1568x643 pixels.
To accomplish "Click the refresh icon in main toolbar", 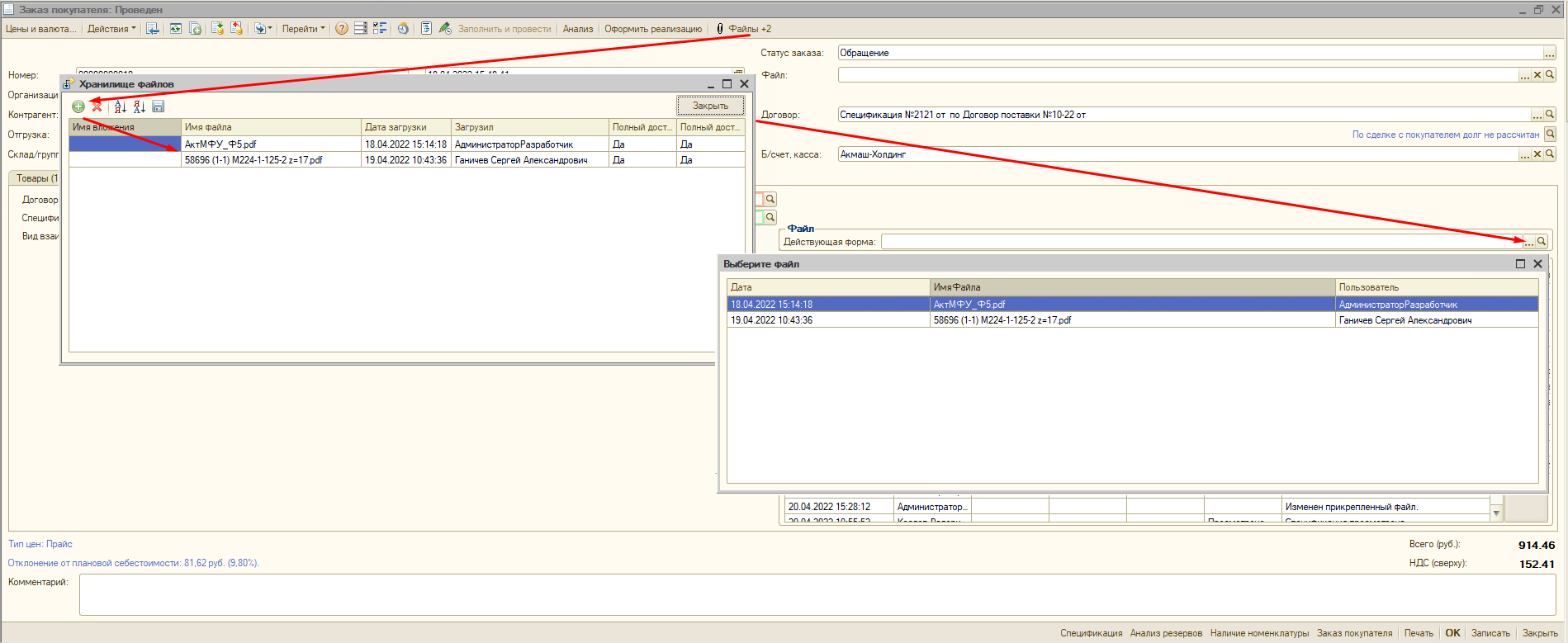I will coord(176,29).
